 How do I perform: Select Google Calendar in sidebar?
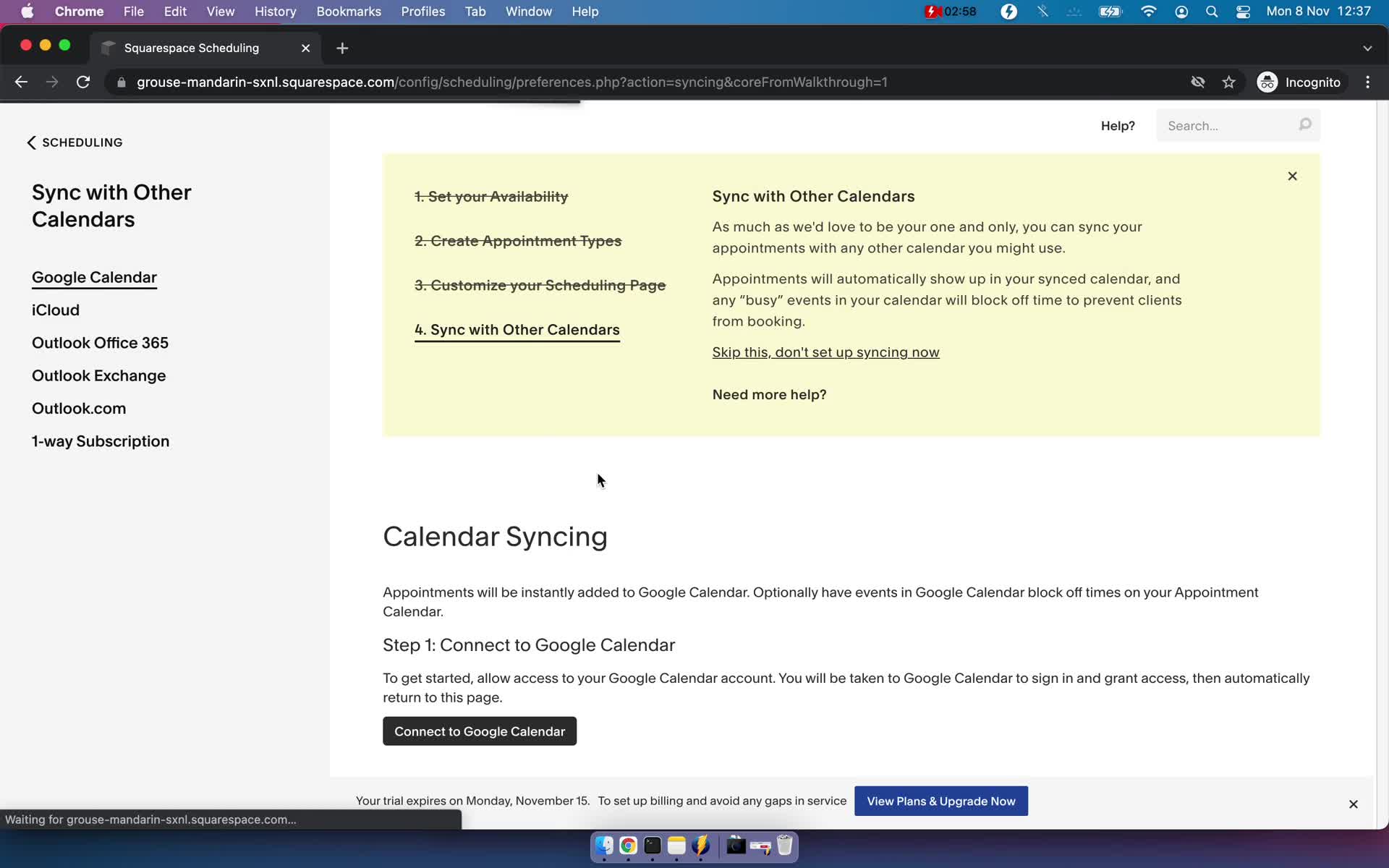94,277
